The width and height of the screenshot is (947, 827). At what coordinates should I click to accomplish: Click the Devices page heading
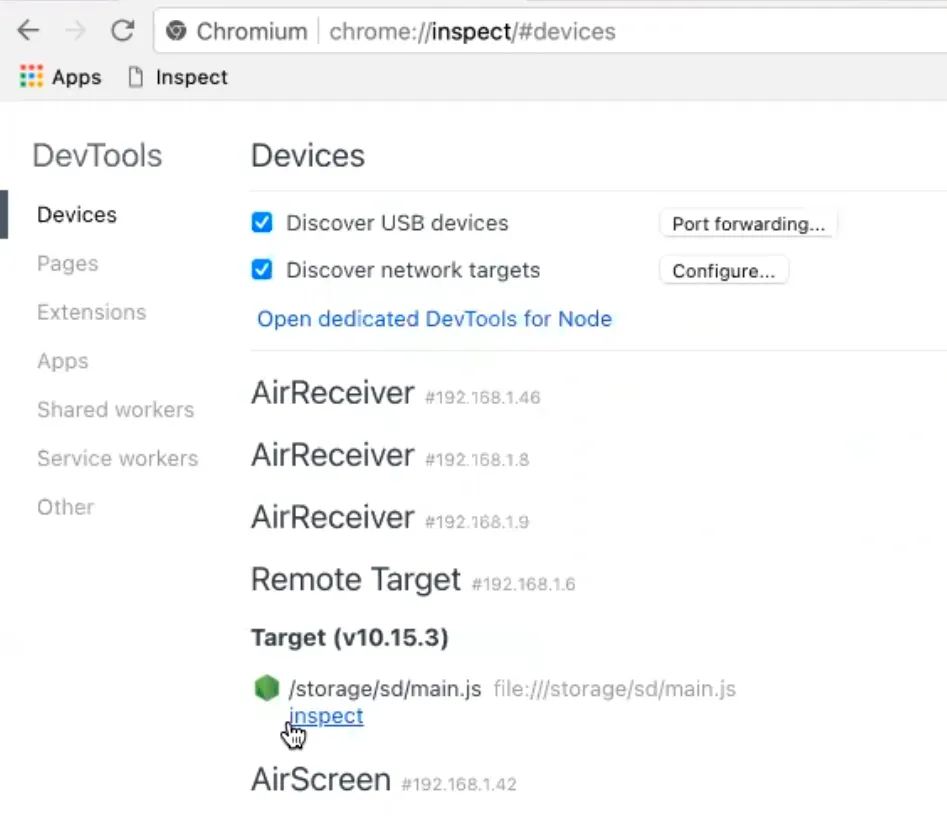pyautogui.click(x=308, y=155)
